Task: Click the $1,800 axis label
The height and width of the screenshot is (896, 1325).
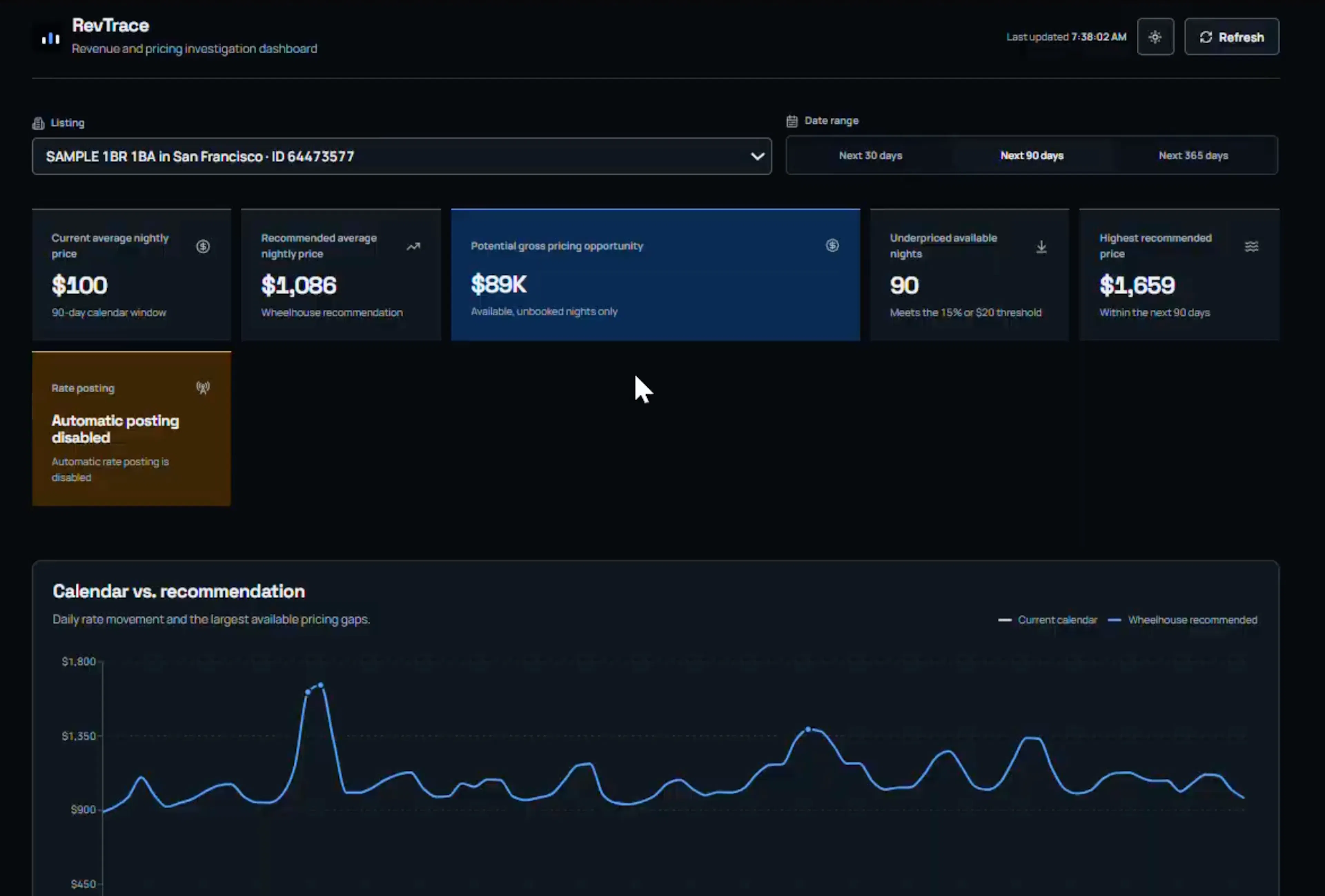Action: 78,661
